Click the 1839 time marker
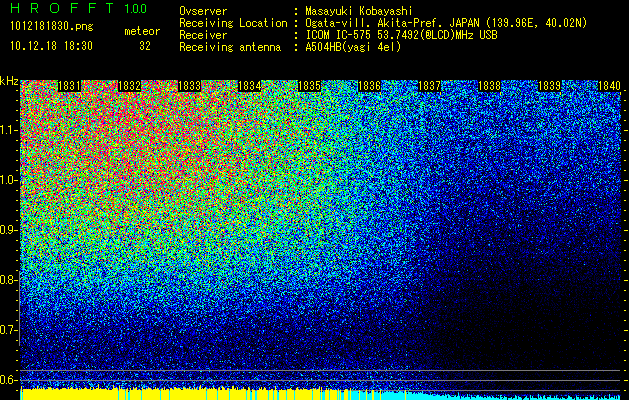Screen dimensions: 629x400 tap(549, 86)
